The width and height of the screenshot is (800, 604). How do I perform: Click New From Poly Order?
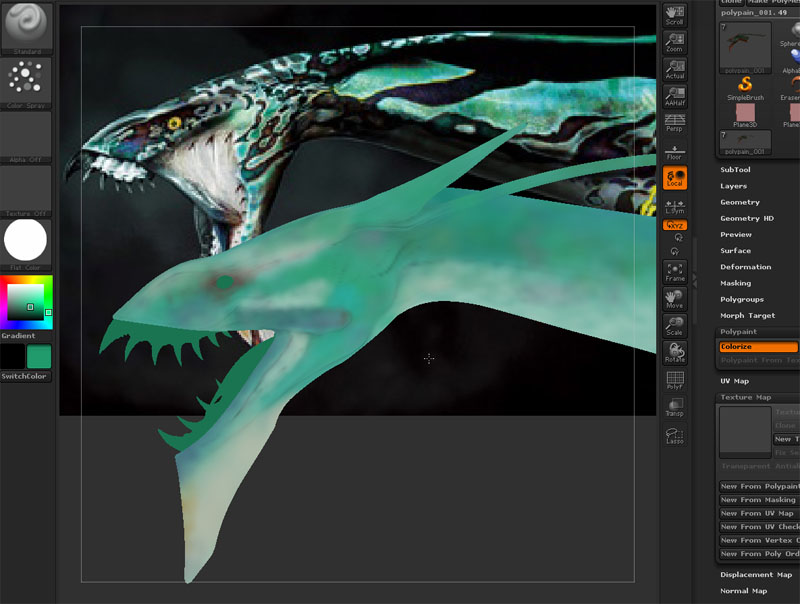click(759, 554)
